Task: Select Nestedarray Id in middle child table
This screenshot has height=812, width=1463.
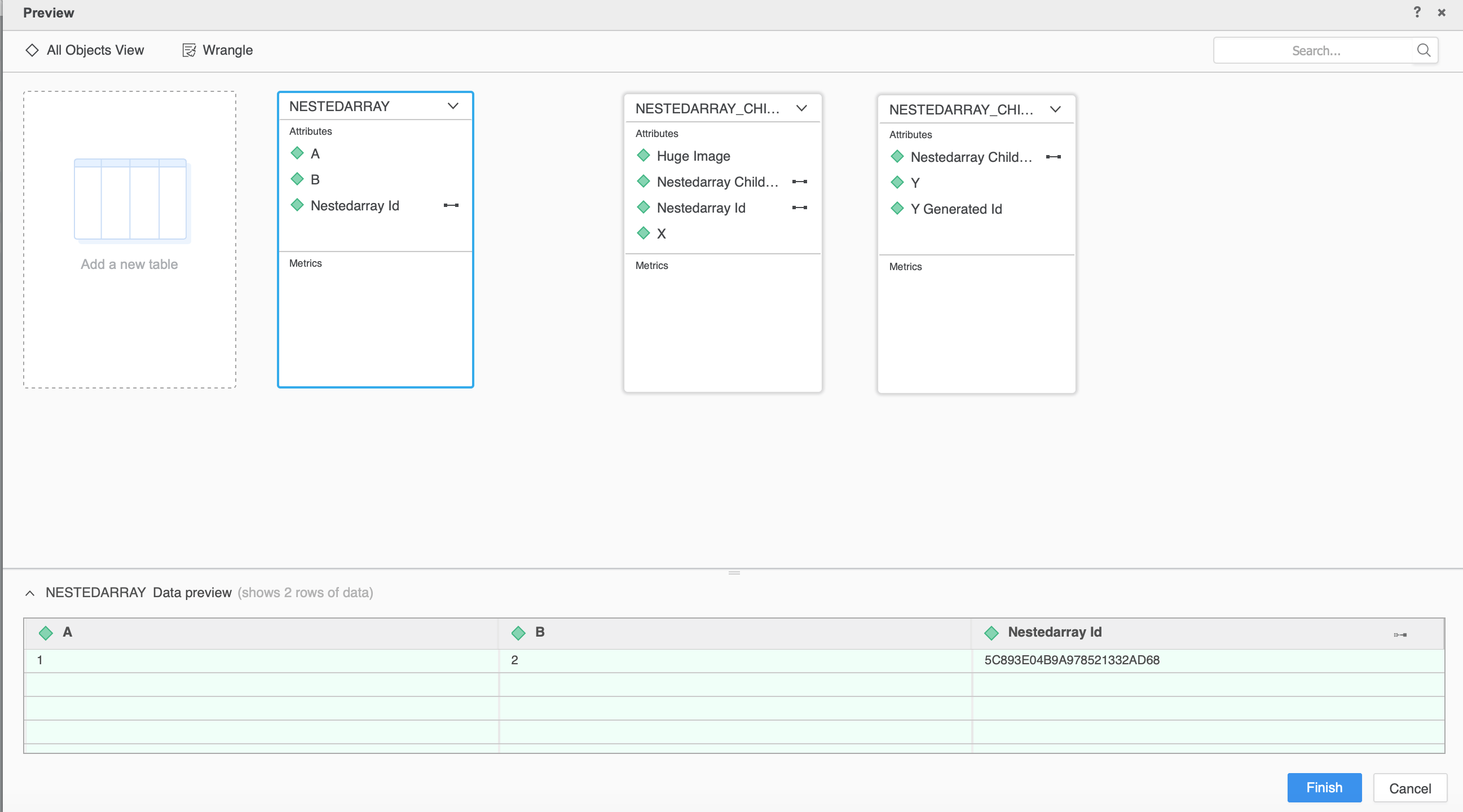Action: [701, 208]
